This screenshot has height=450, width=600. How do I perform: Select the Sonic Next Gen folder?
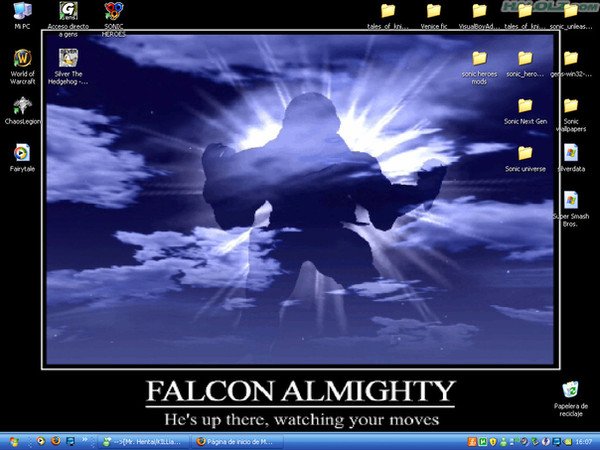(x=525, y=111)
